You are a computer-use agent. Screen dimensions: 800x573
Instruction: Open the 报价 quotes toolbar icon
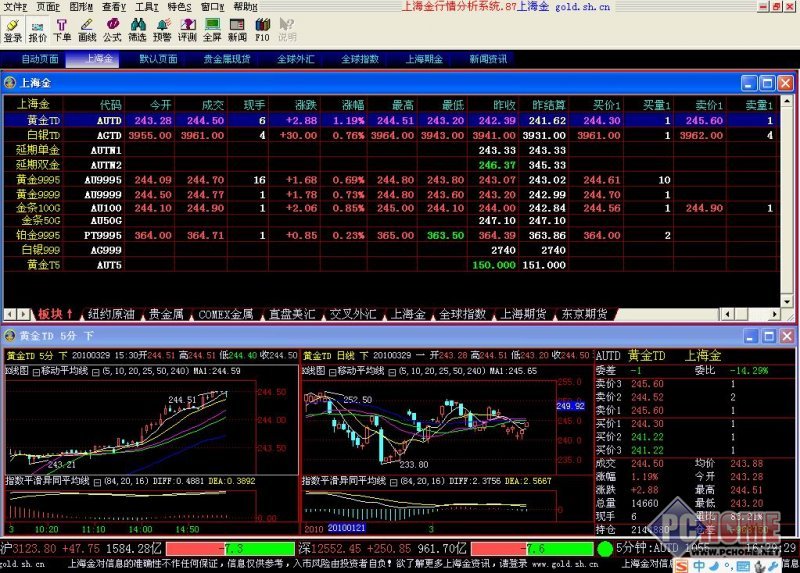pyautogui.click(x=37, y=28)
